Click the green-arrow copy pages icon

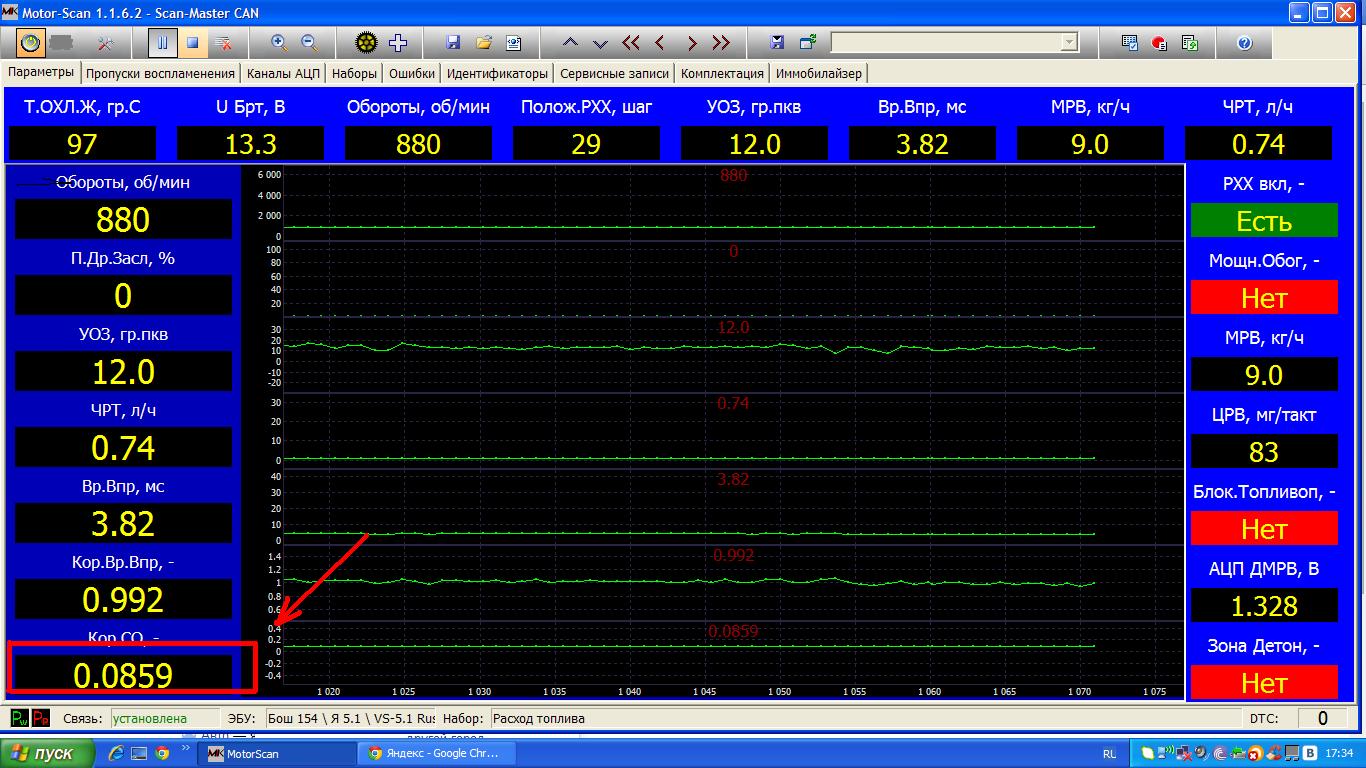(1190, 43)
